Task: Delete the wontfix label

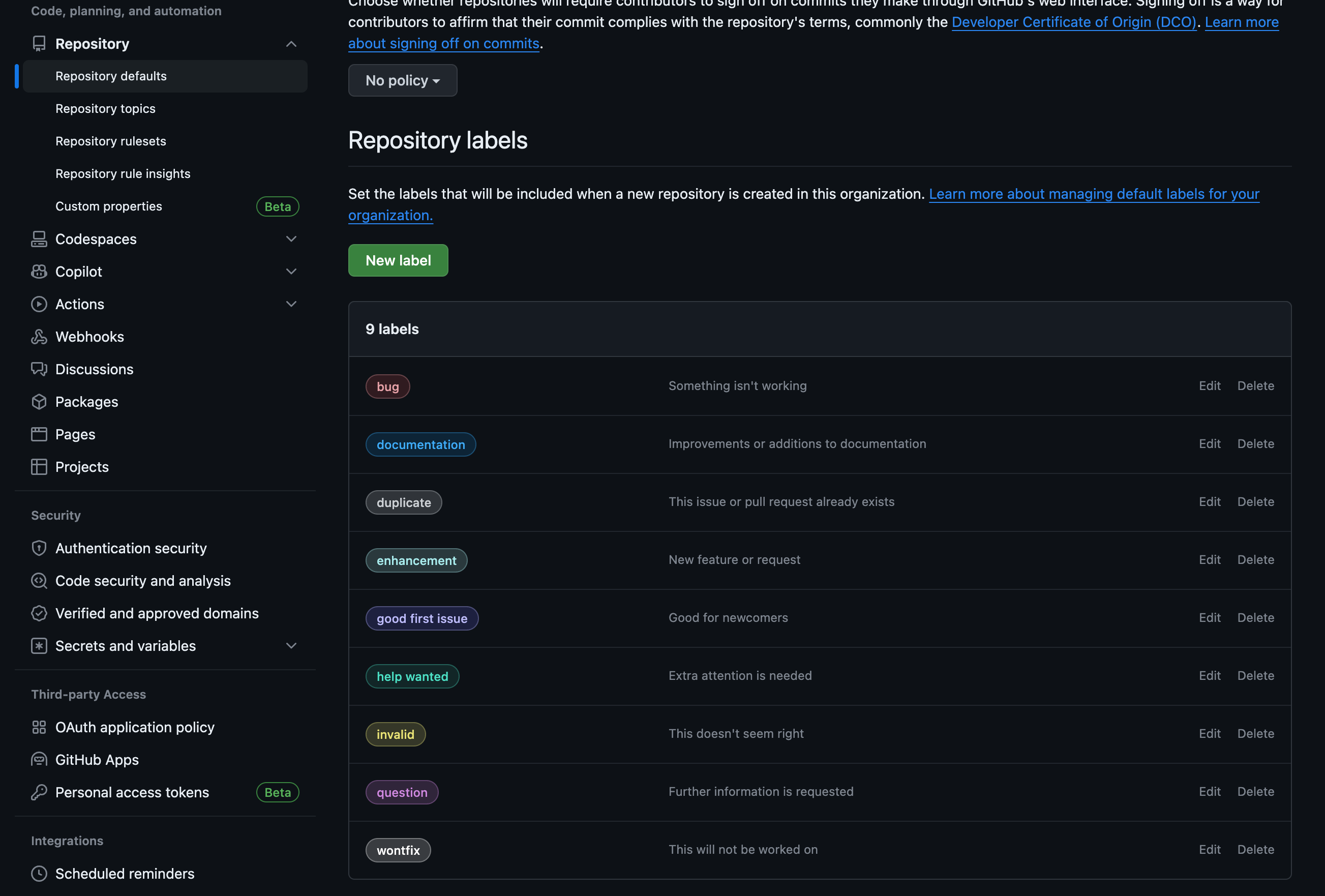Action: pyautogui.click(x=1255, y=850)
